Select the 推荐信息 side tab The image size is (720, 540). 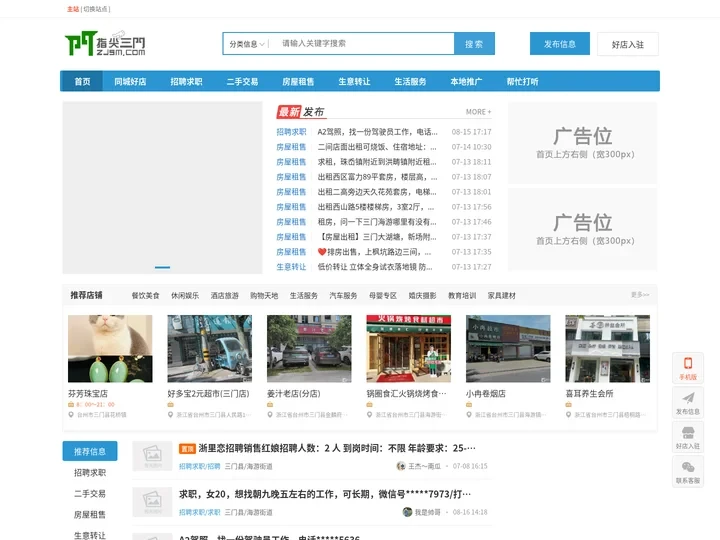[90, 451]
